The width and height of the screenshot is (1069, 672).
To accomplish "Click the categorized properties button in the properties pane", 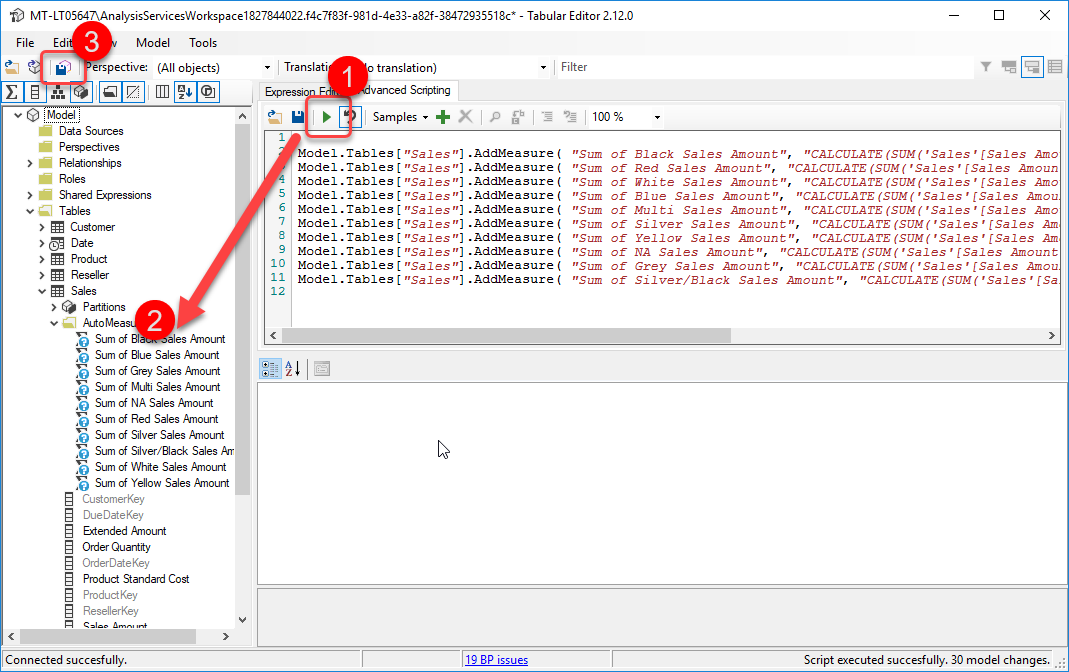I will pyautogui.click(x=270, y=369).
